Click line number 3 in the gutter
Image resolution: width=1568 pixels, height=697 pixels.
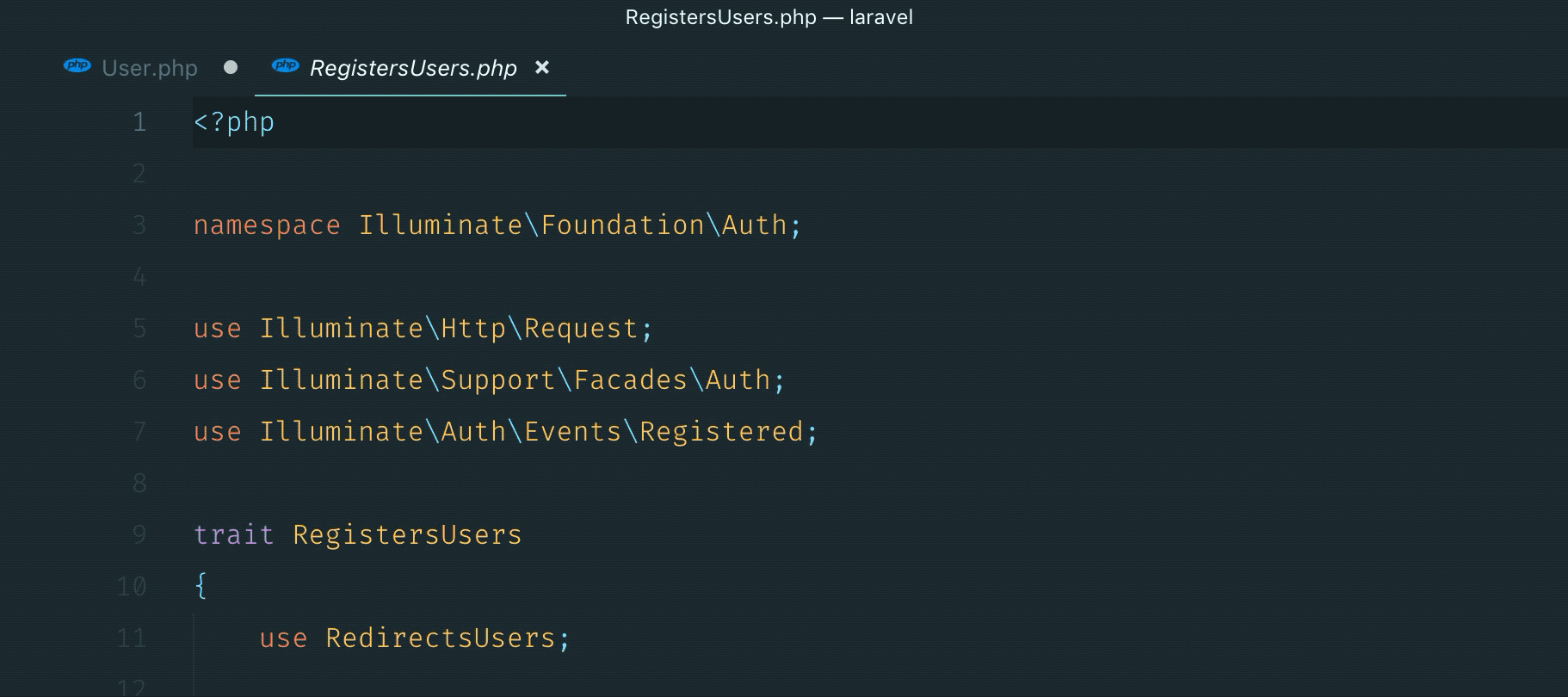(139, 225)
